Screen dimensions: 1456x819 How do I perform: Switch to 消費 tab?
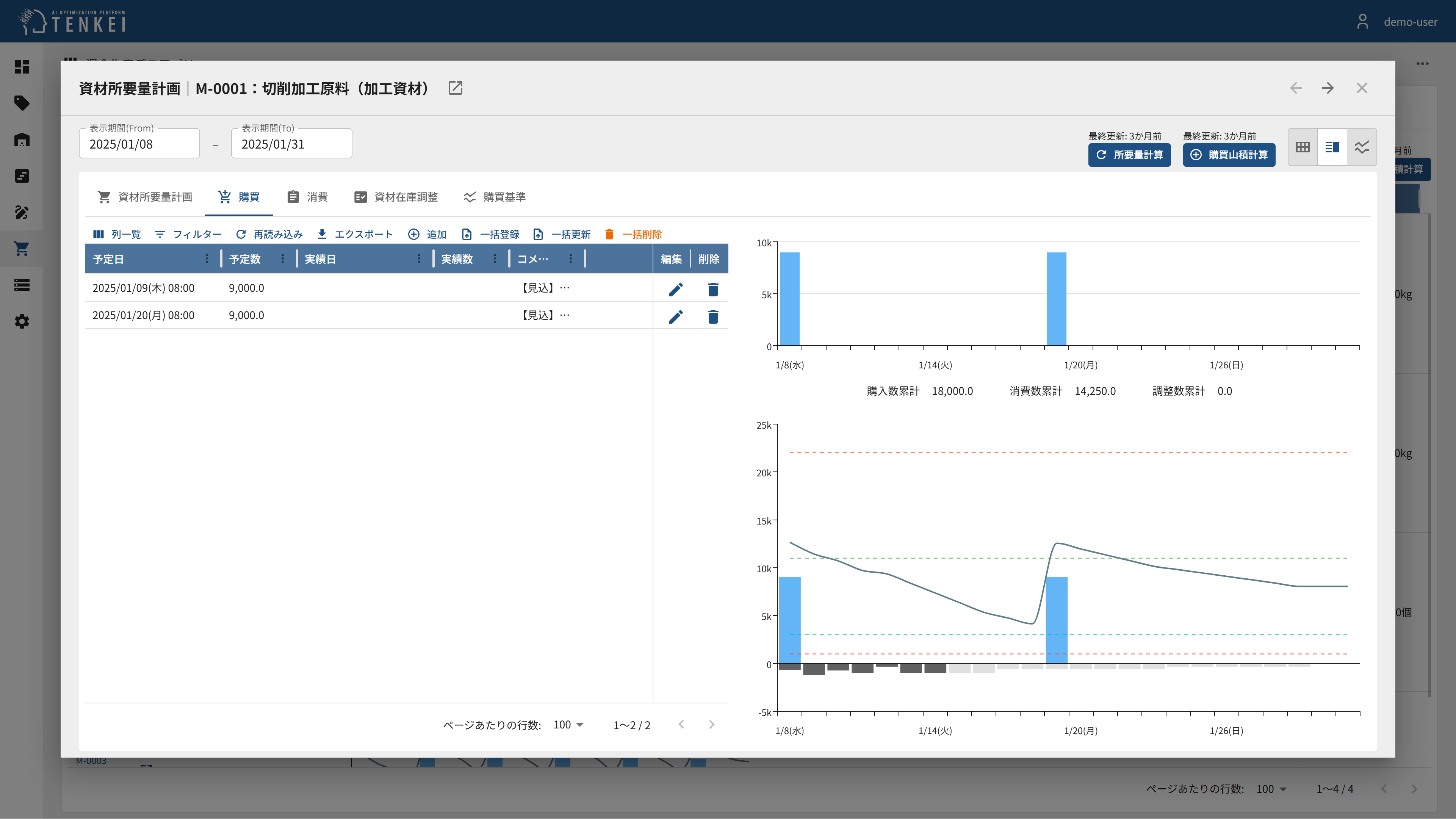pyautogui.click(x=307, y=197)
